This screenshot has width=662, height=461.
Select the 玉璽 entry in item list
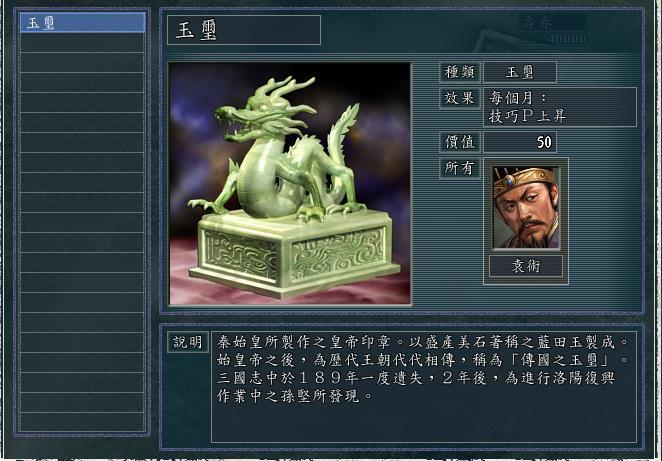tap(82, 23)
